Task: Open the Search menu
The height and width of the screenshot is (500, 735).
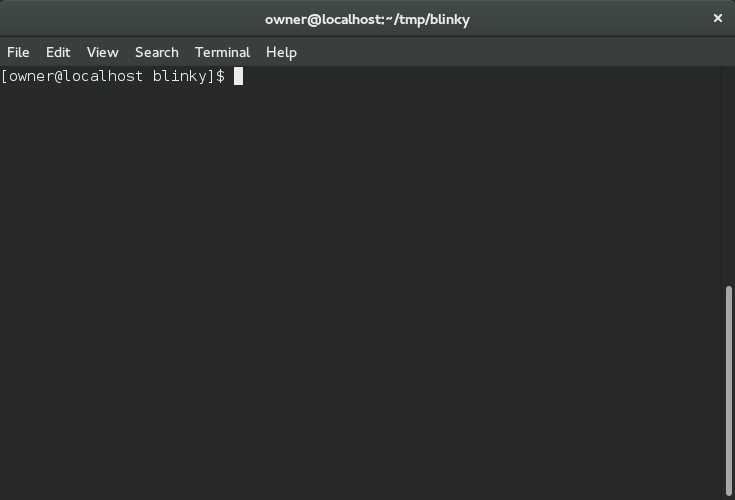Action: pos(156,52)
